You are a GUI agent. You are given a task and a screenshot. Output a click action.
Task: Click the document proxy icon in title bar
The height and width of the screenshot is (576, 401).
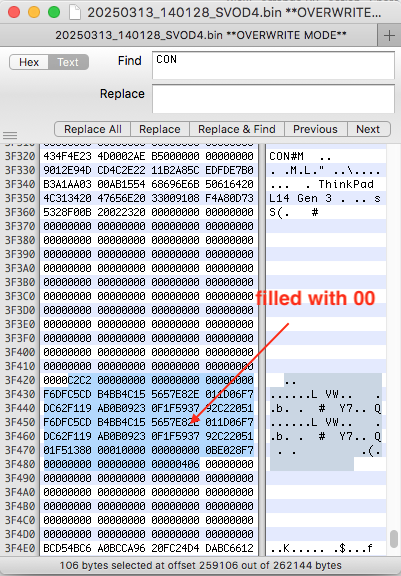75,12
